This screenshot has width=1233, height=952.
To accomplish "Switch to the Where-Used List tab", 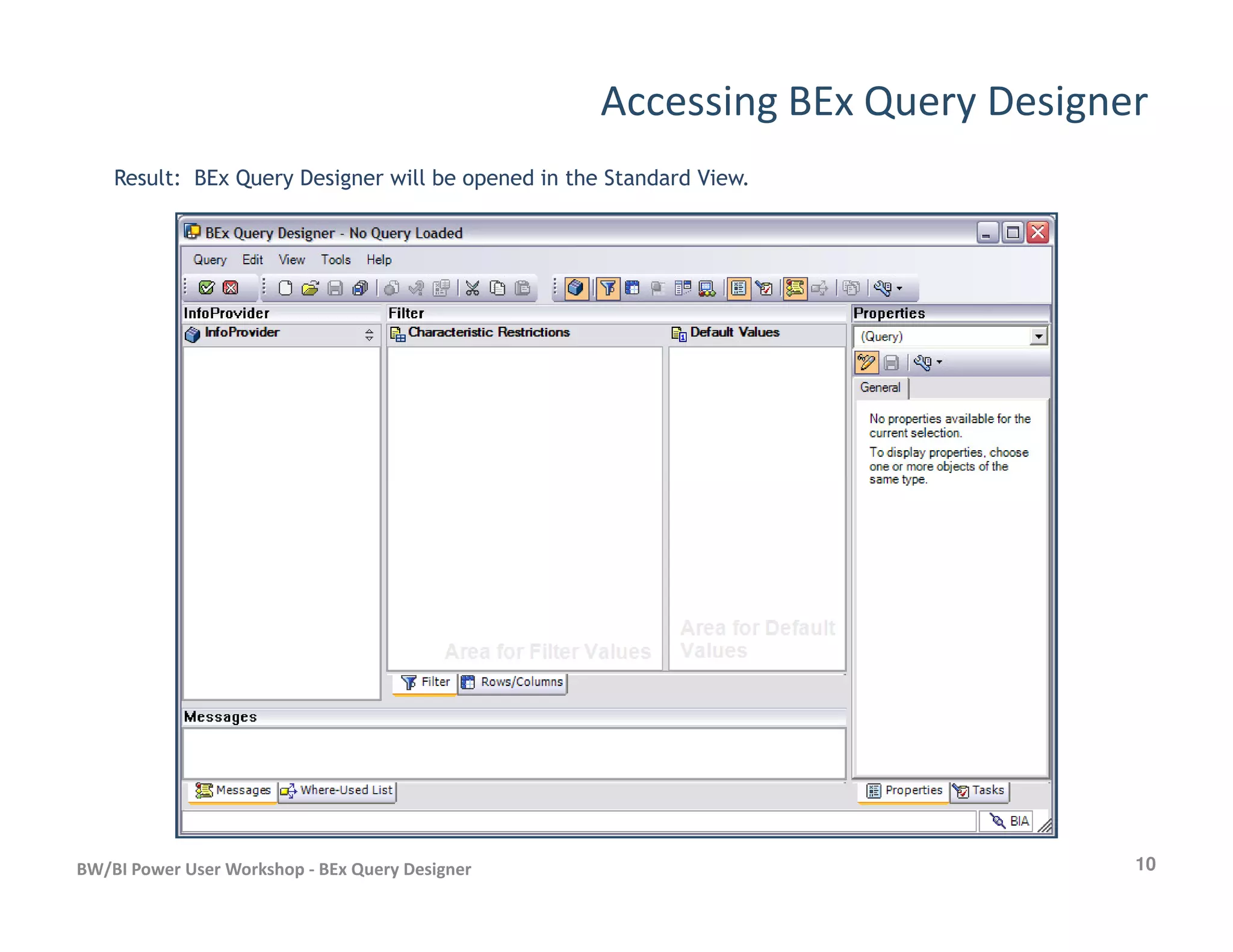I will pos(337,791).
